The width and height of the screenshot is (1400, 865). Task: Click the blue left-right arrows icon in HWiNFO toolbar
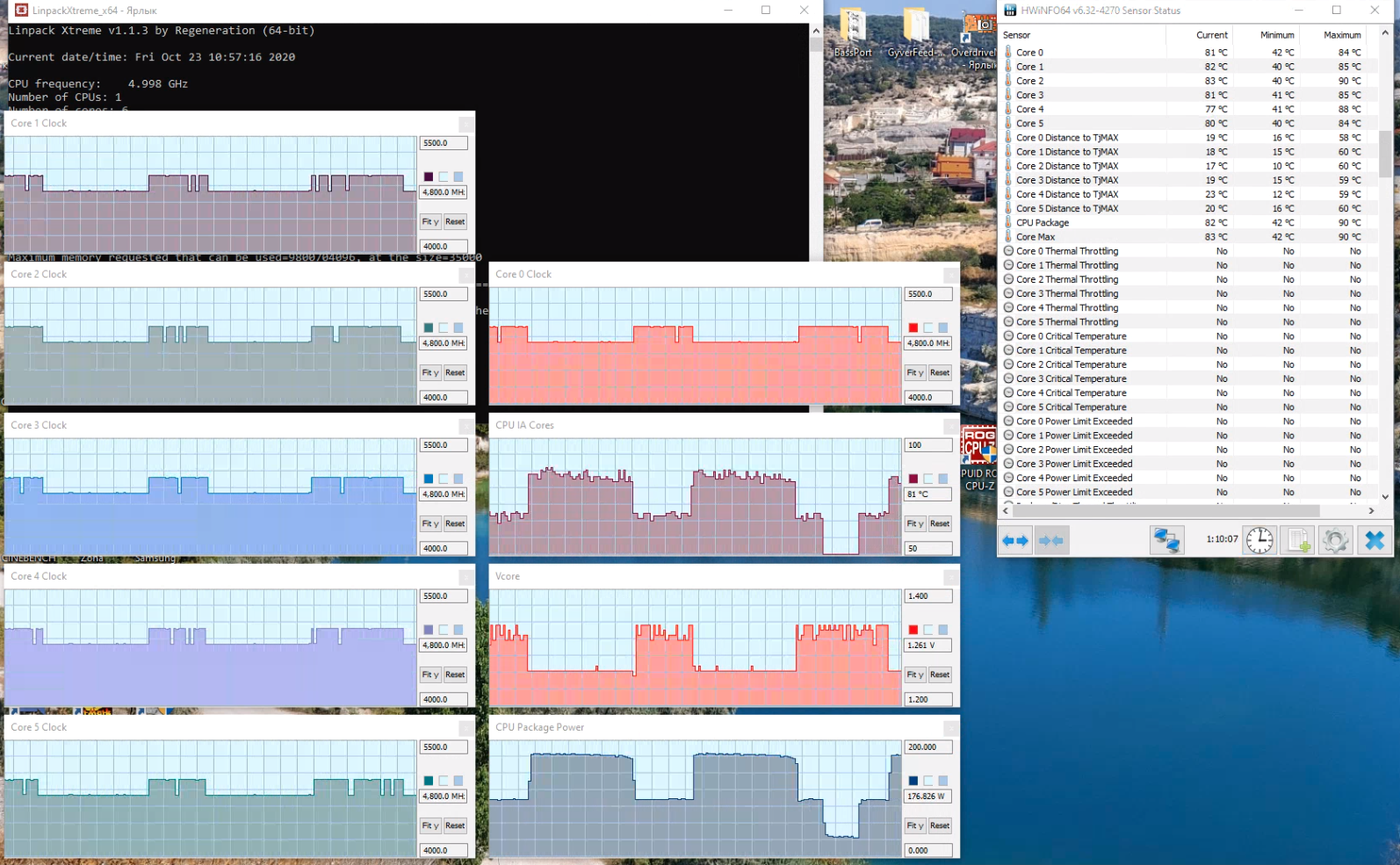[1015, 540]
